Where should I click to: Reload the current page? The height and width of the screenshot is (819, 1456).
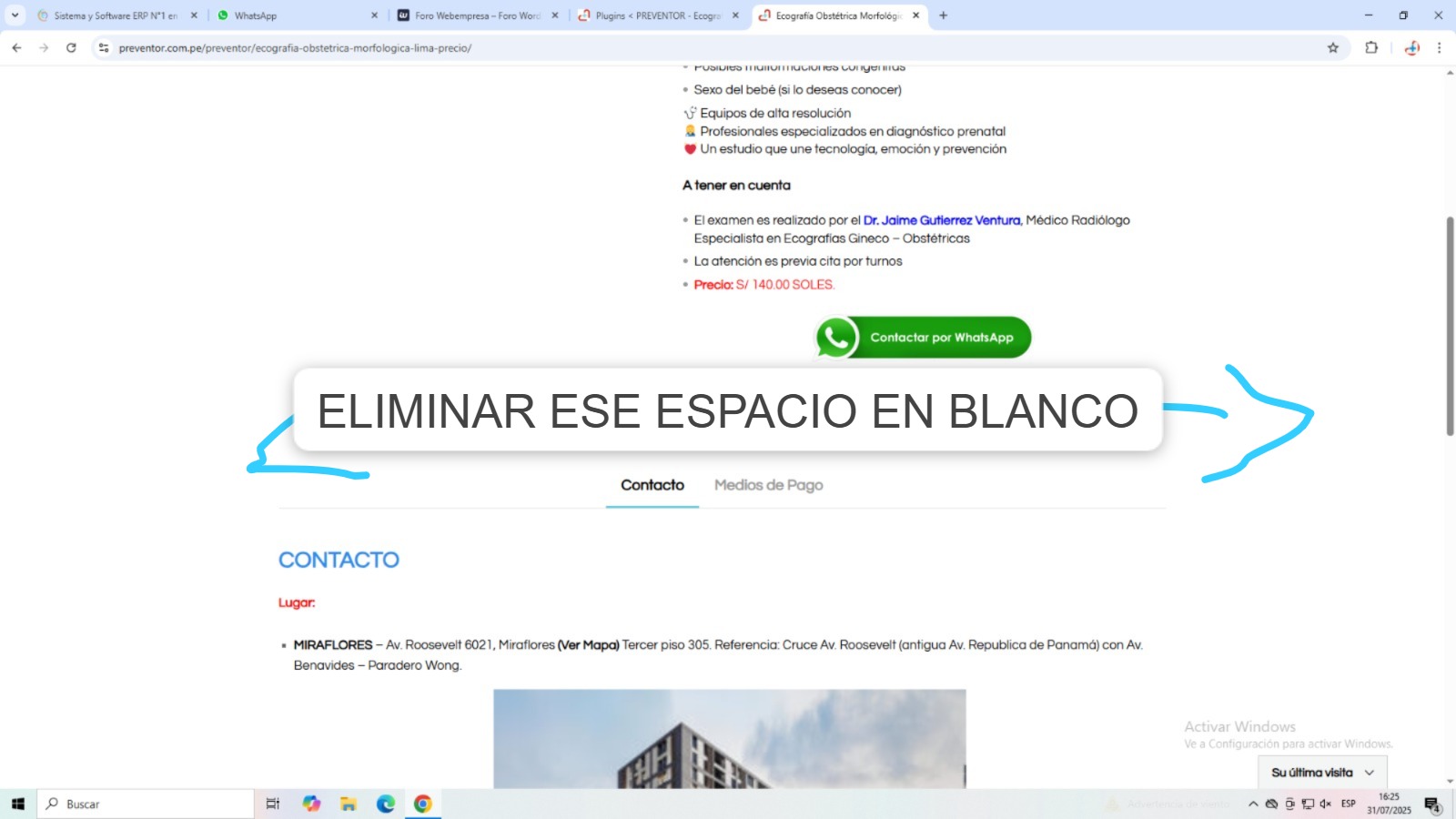tap(71, 48)
